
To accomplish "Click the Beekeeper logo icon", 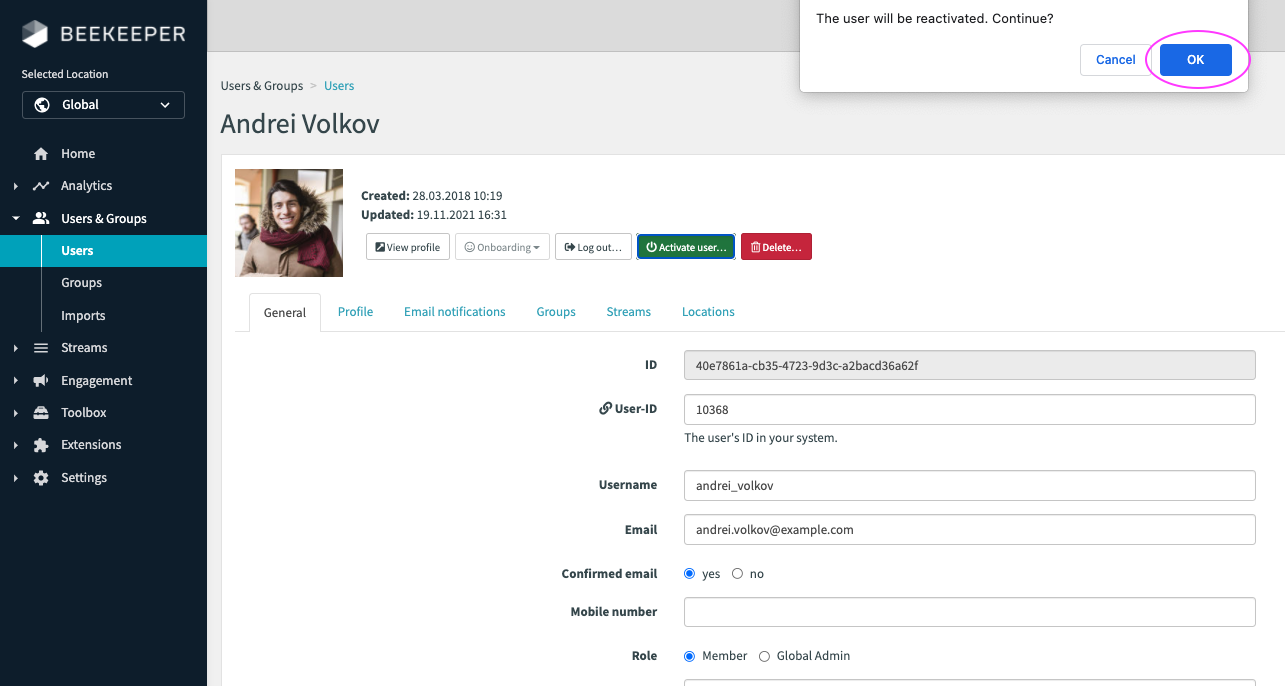I will click(35, 34).
